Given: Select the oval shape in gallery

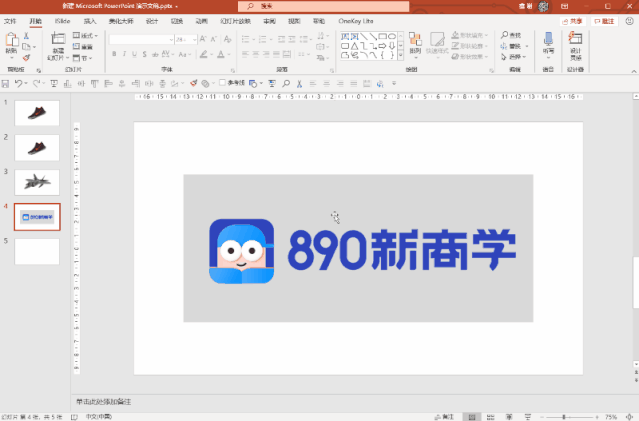Looking at the screenshot, I should [392, 36].
